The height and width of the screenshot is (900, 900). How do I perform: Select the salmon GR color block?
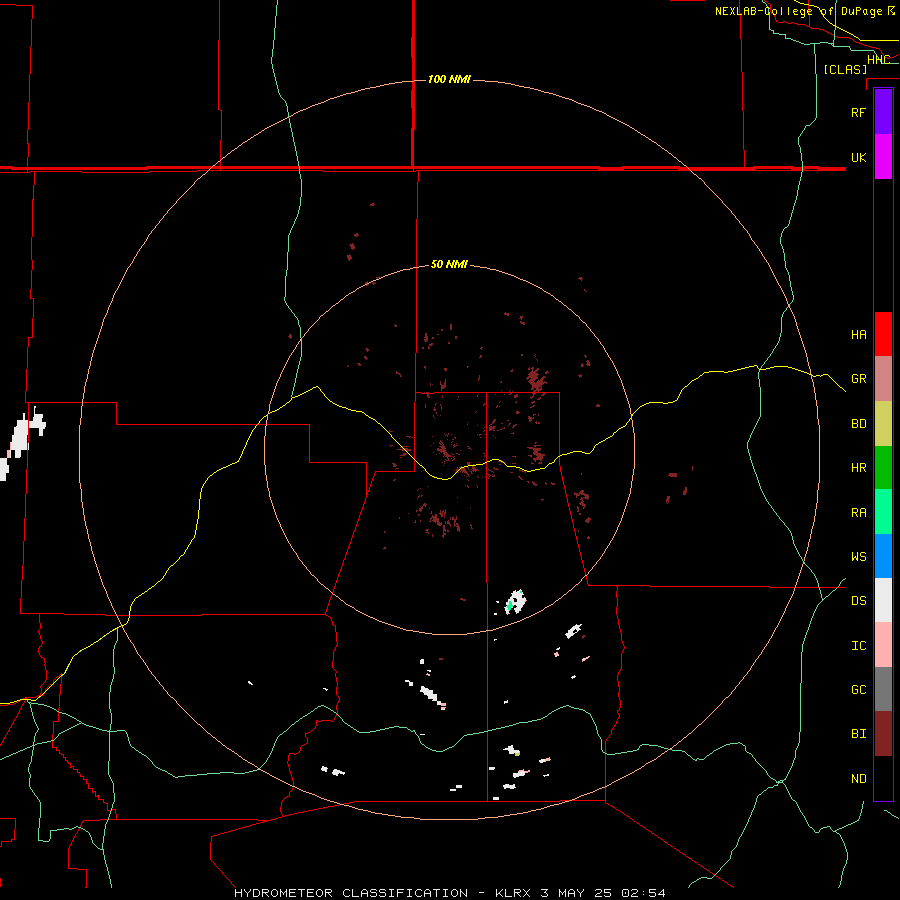(x=883, y=379)
